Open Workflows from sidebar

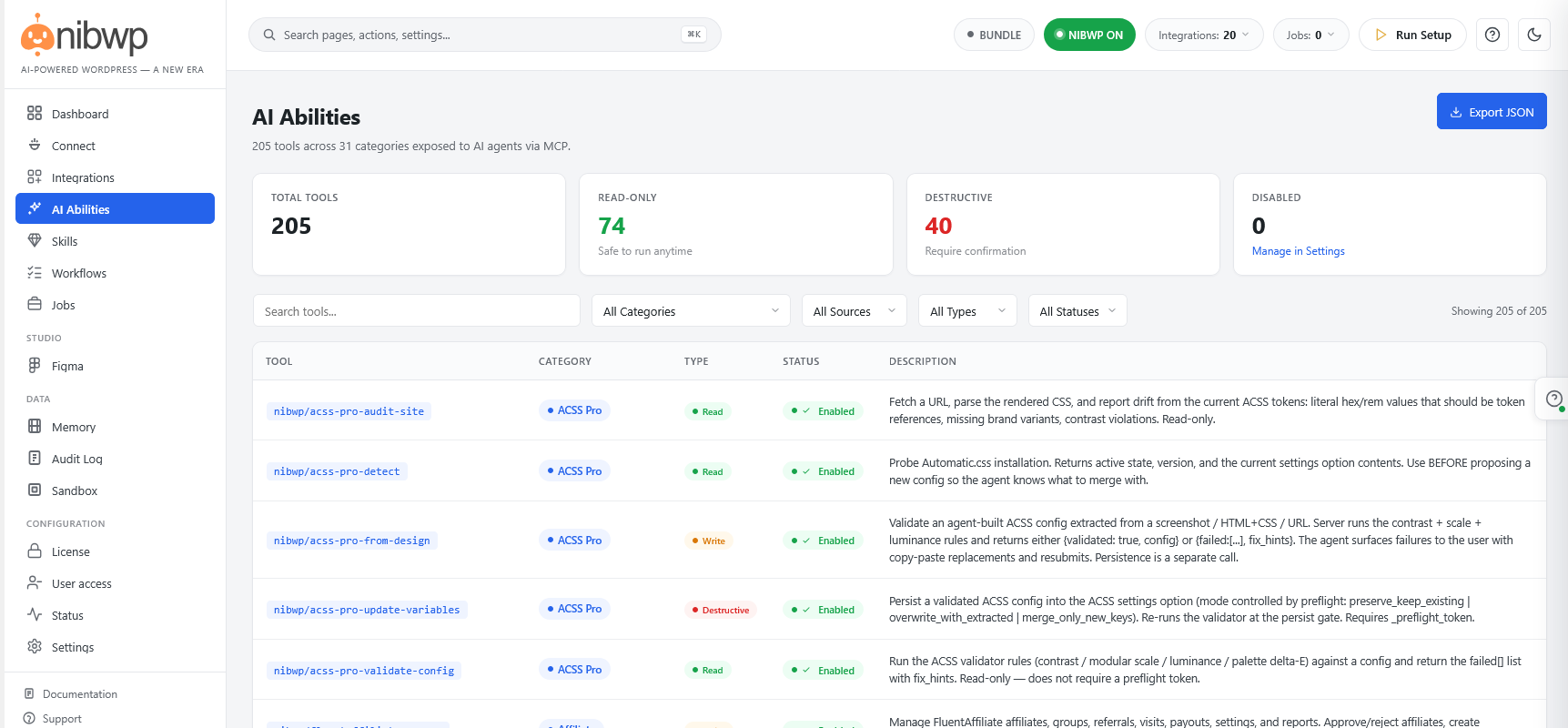coord(115,273)
